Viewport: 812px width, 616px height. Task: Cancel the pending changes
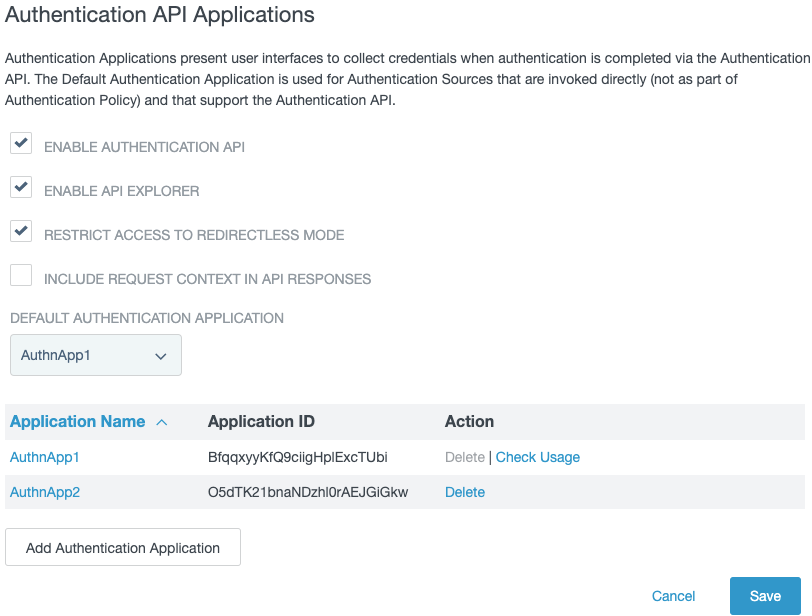673,595
